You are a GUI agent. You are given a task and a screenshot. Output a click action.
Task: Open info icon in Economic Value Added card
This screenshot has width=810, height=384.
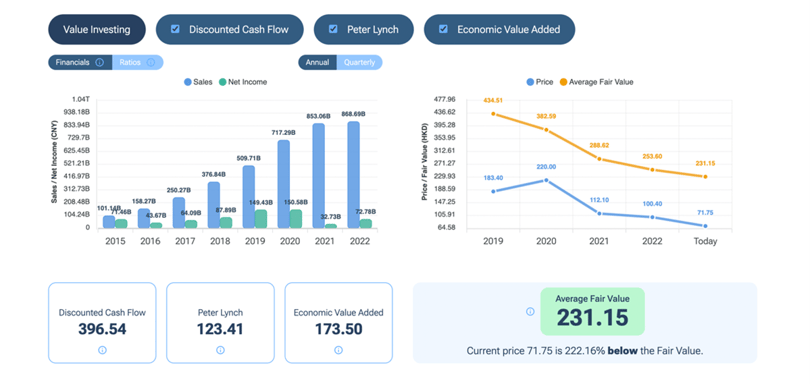coord(338,350)
